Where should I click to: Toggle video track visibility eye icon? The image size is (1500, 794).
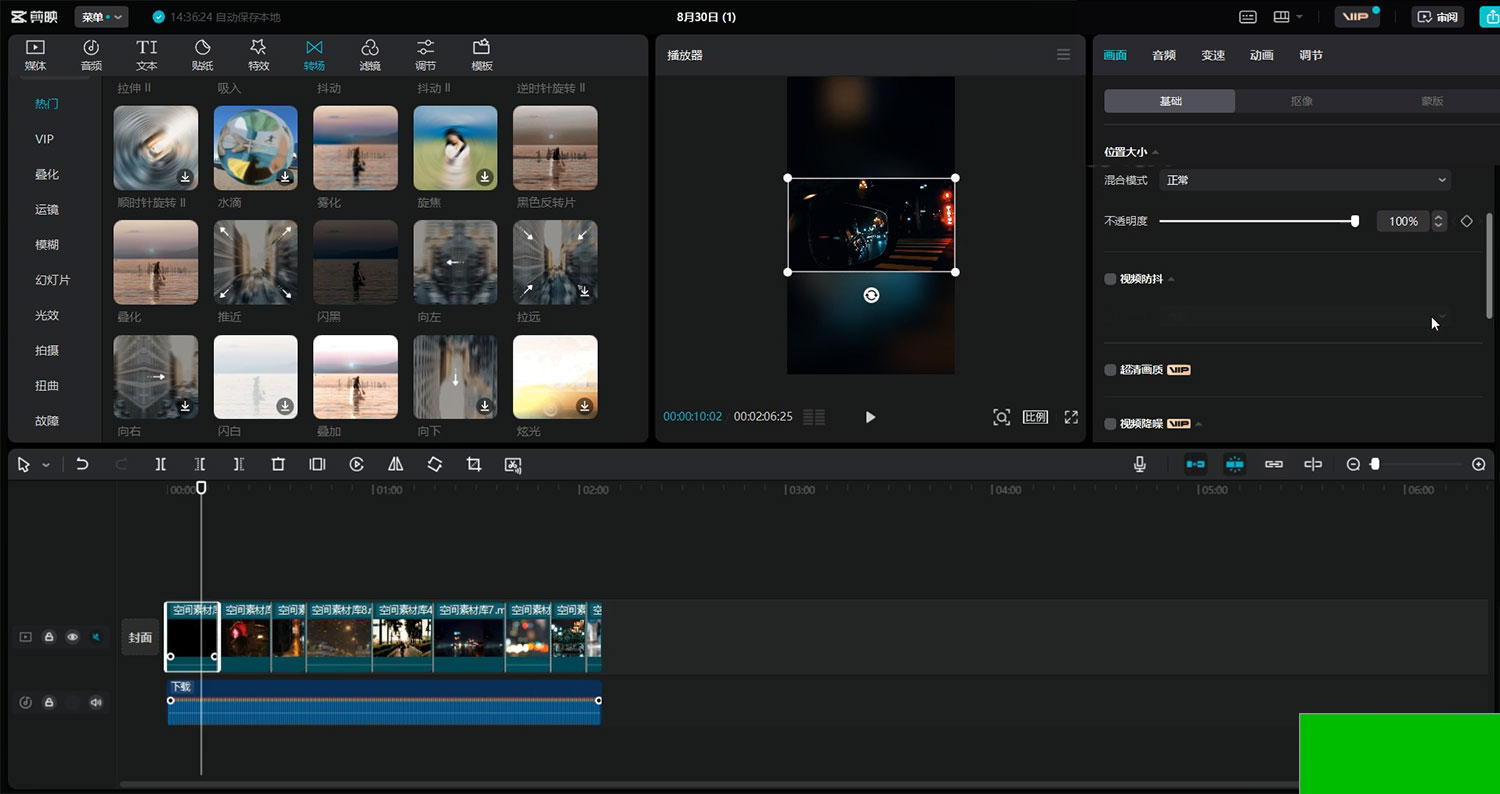point(72,637)
